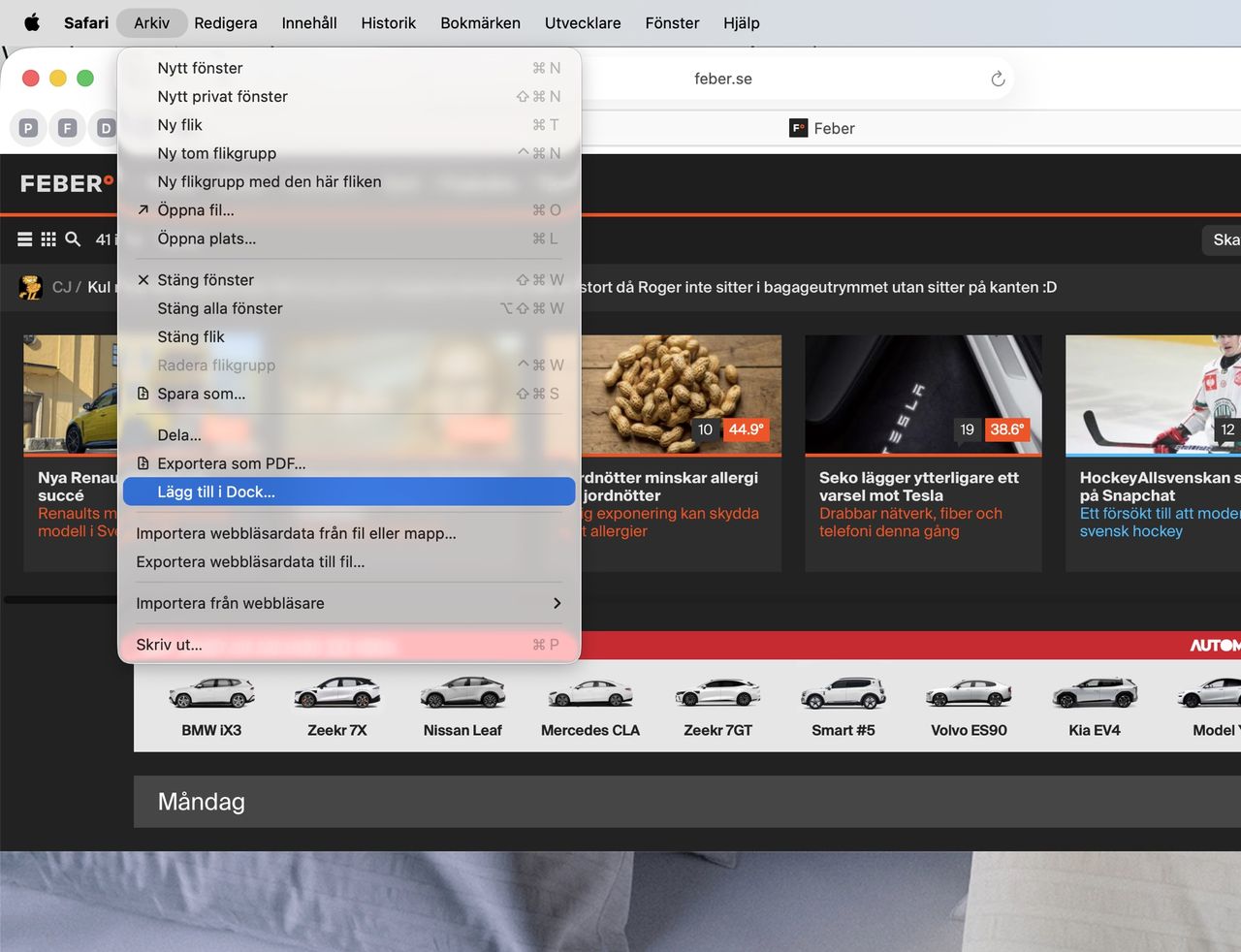Open the Redigera menu
The height and width of the screenshot is (952, 1241).
(225, 22)
